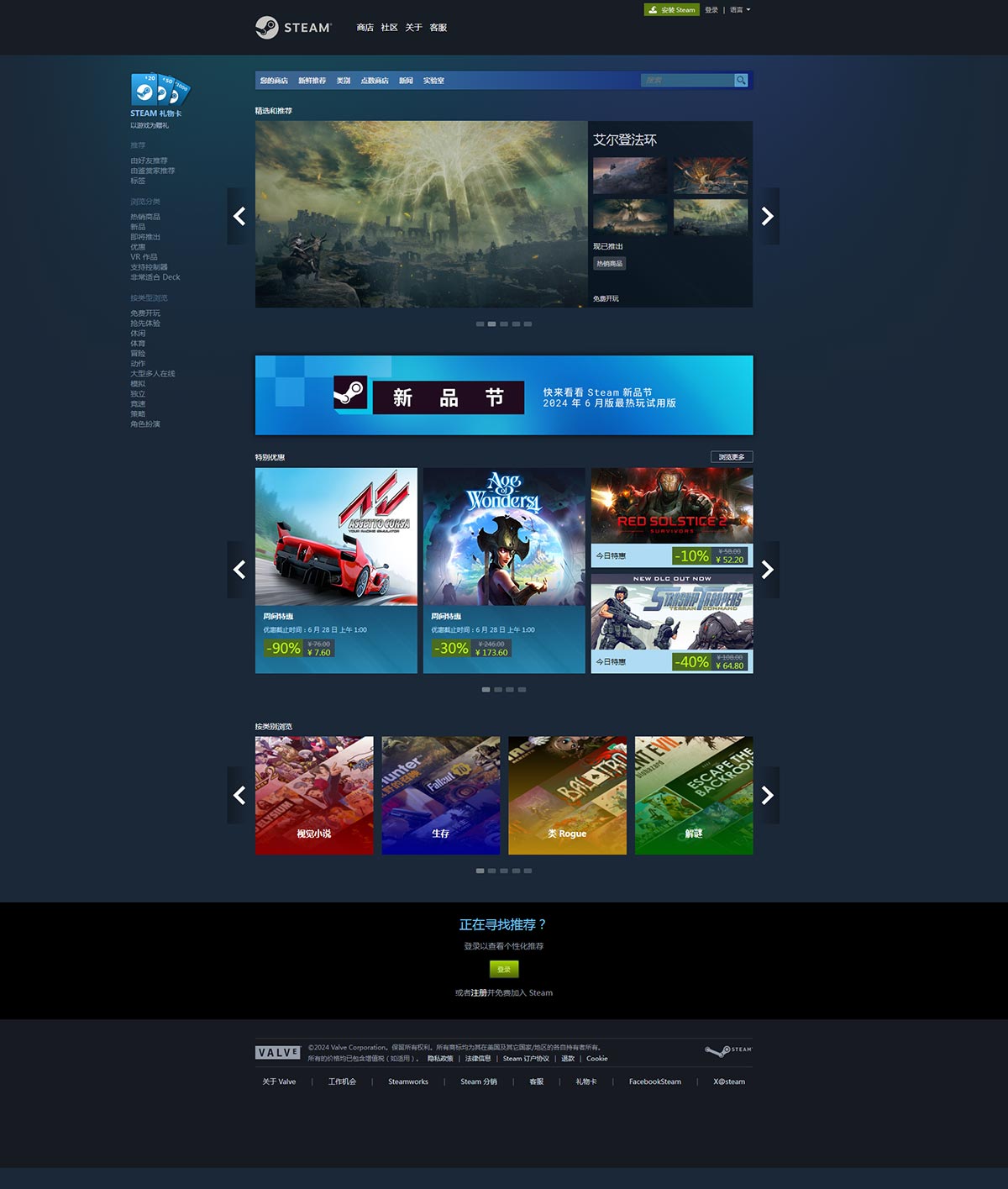Open the 商店 menu in header

pos(365,28)
